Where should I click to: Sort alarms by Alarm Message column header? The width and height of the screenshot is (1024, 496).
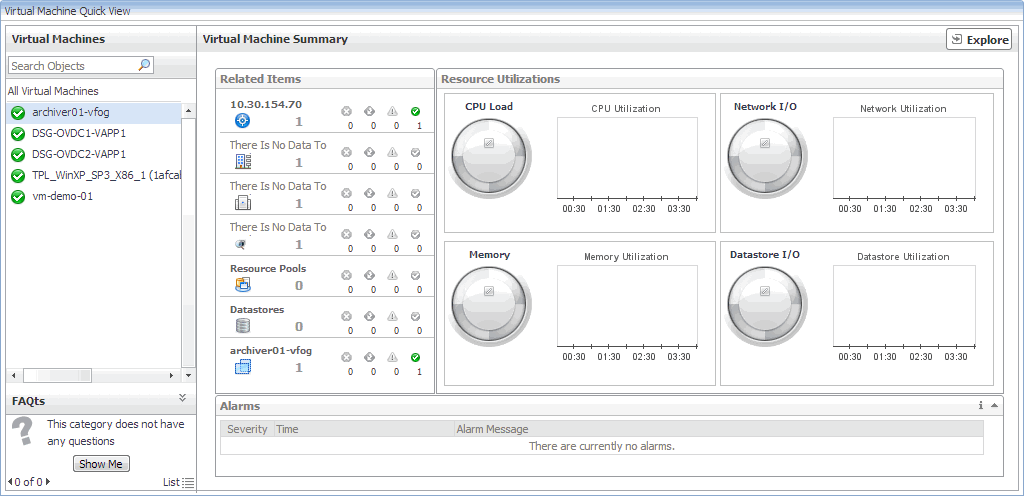[x=718, y=429]
